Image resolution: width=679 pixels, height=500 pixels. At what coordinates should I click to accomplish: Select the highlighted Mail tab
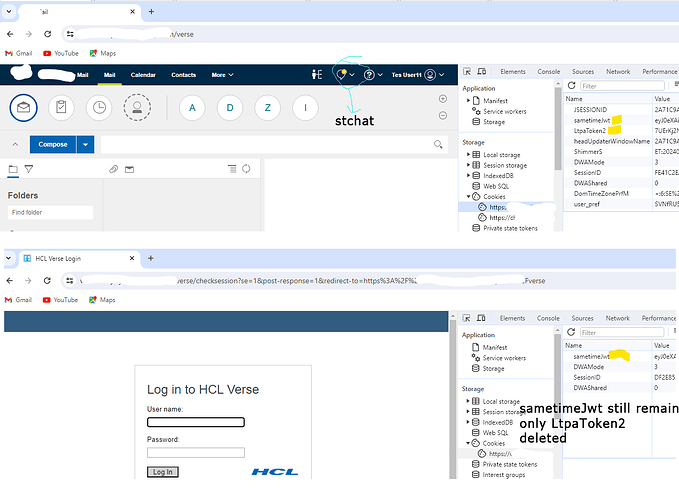[110, 75]
